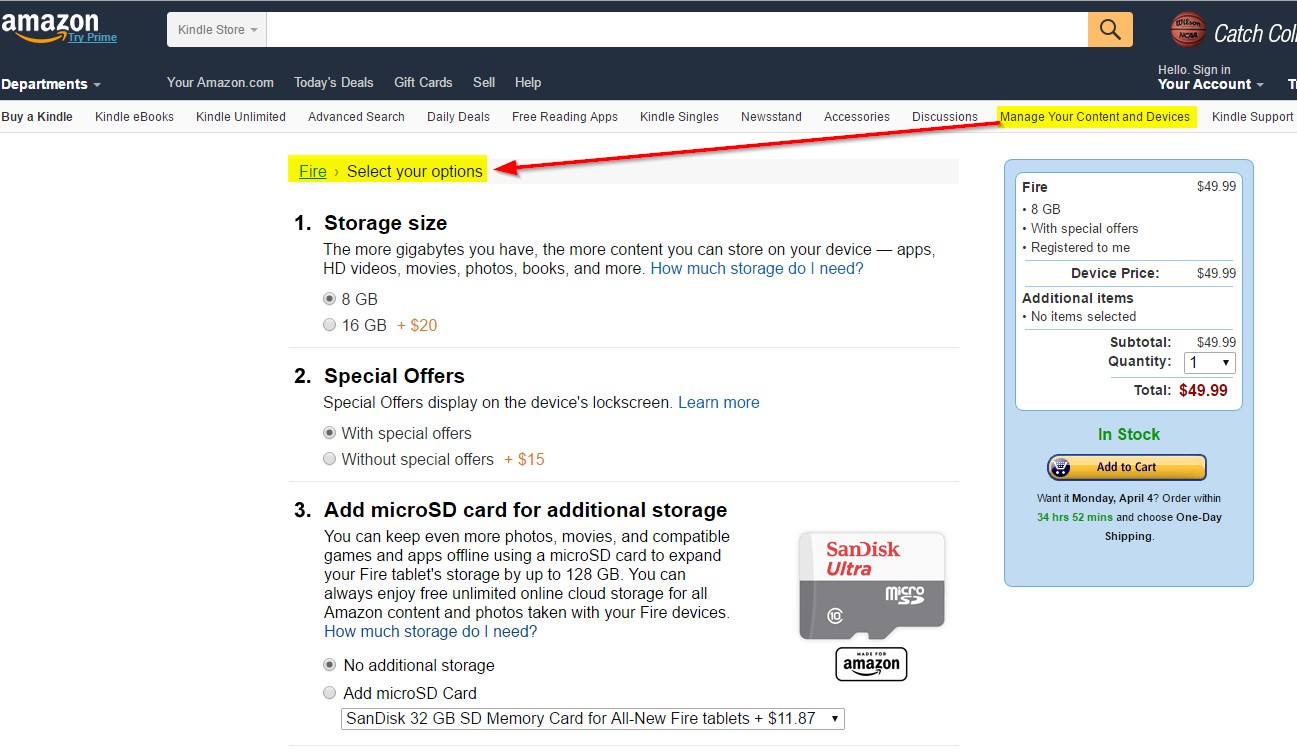
Task: Click microSD section How much storage link
Action: 431,631
